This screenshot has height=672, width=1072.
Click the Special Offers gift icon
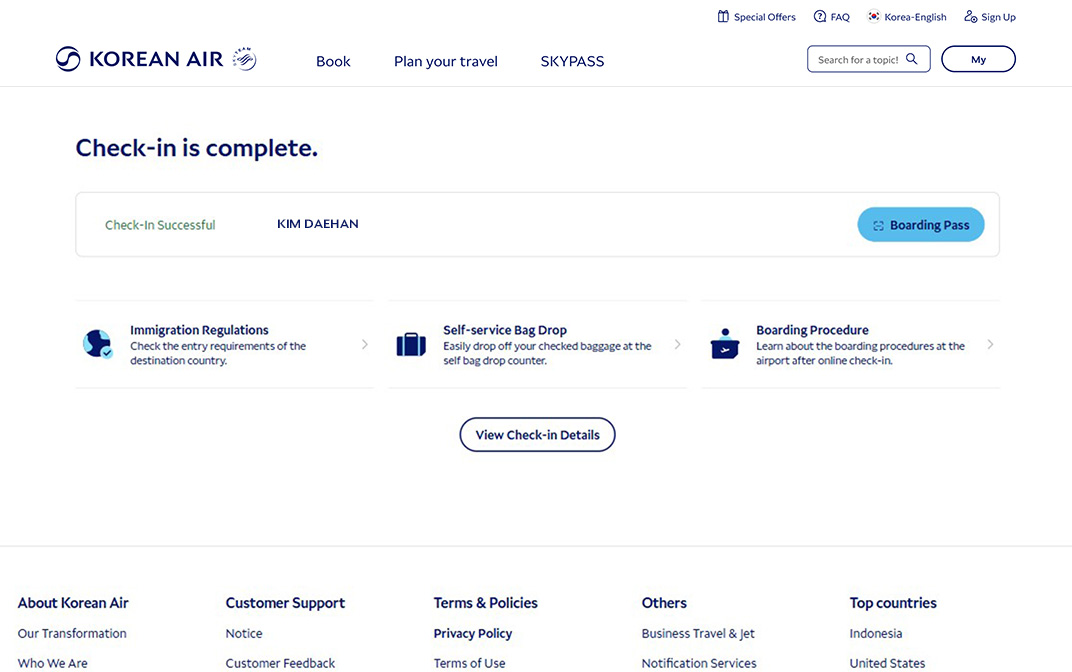pyautogui.click(x=723, y=16)
